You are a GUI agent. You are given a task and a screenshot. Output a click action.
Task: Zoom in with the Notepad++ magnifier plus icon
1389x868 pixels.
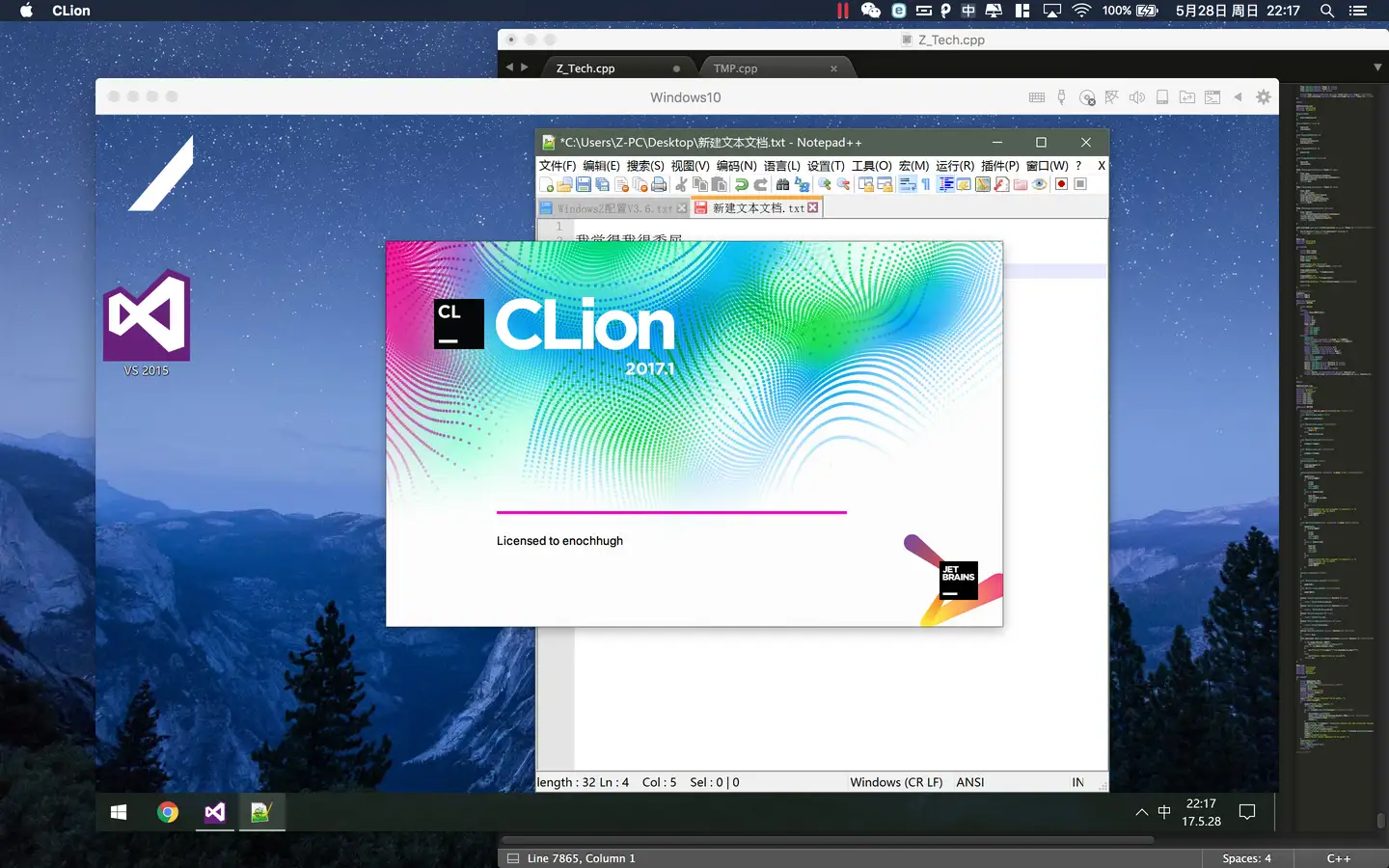pos(825,184)
